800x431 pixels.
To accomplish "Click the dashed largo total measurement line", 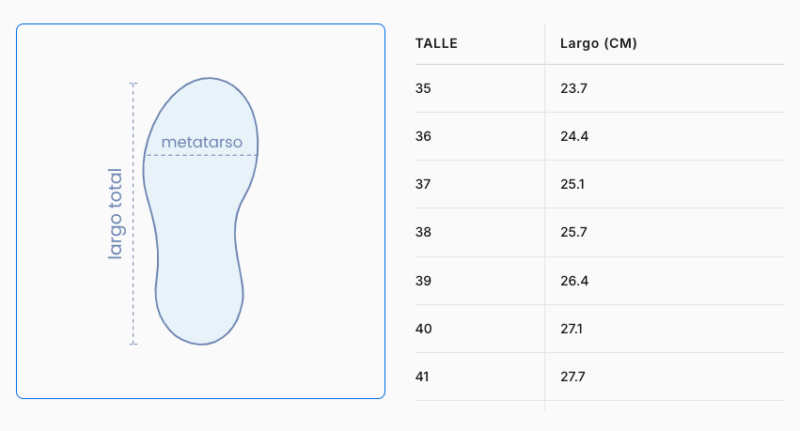I will click(133, 214).
